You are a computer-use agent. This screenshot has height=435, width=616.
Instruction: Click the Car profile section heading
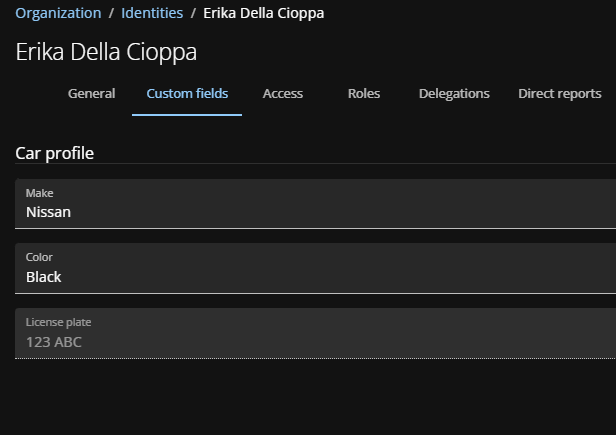[55, 153]
